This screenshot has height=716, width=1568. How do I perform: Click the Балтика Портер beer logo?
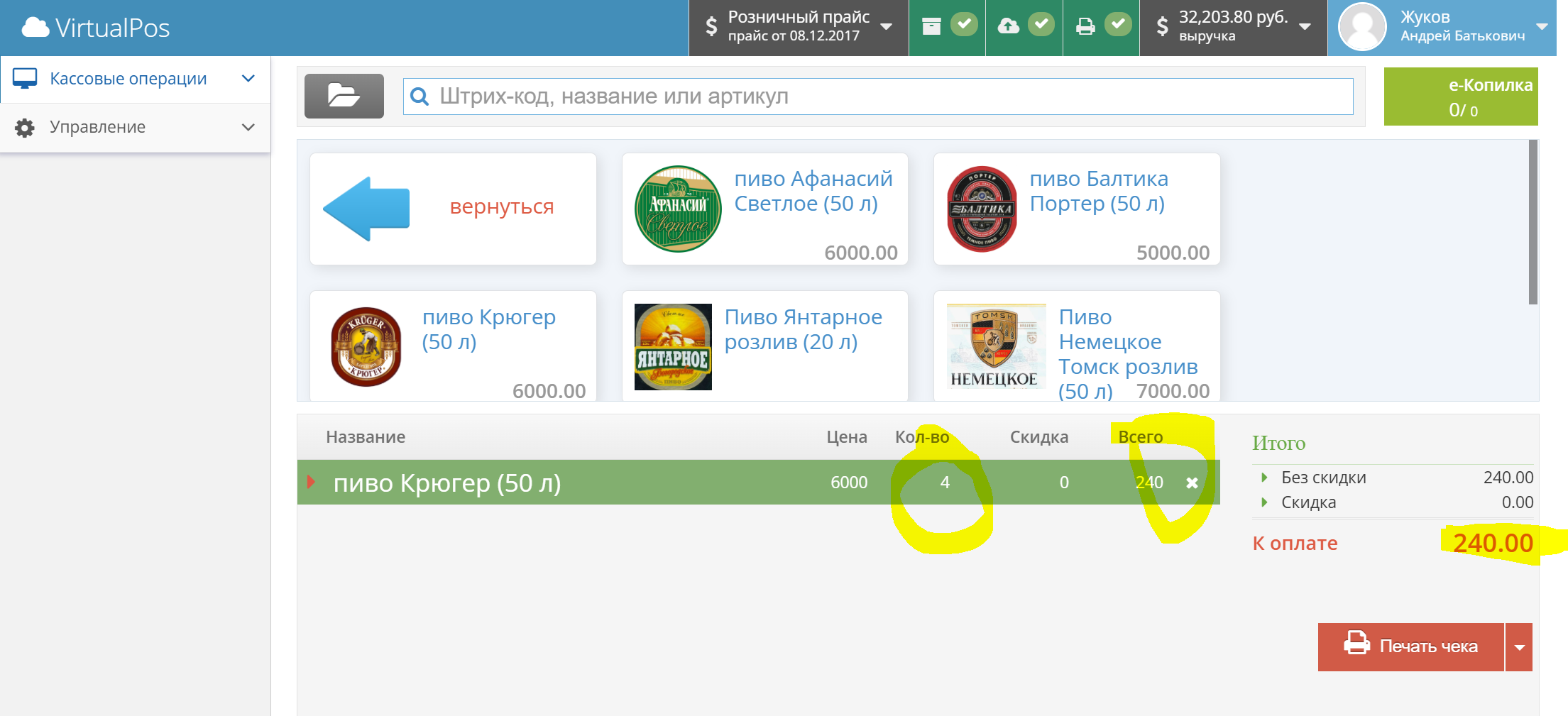point(982,209)
